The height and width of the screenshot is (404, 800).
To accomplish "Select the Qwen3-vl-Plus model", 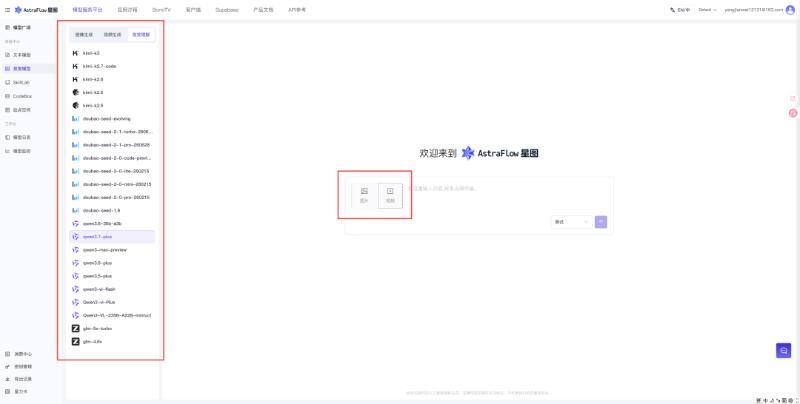I will (112, 302).
